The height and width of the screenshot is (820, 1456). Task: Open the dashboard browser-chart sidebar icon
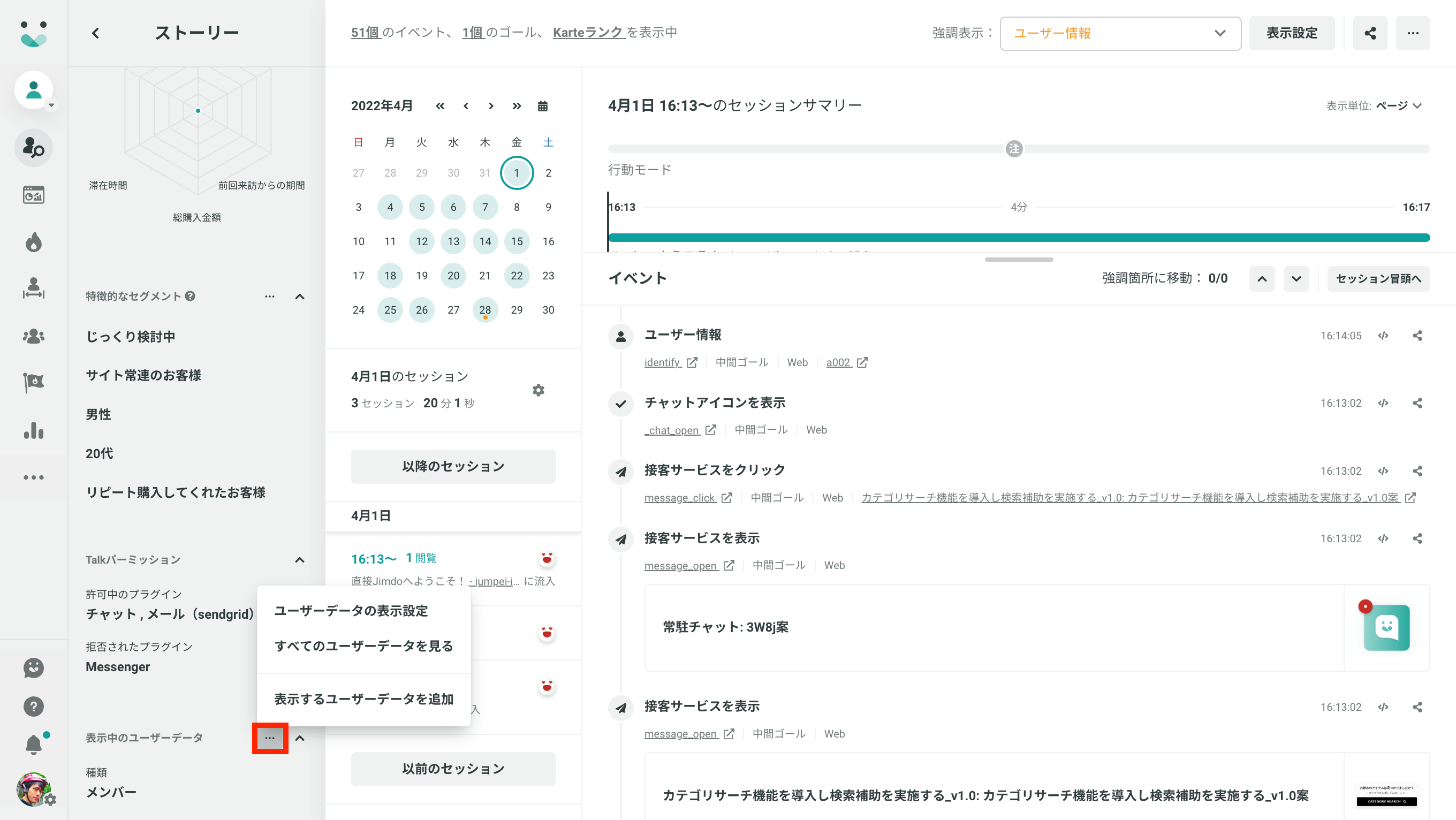pyautogui.click(x=34, y=195)
